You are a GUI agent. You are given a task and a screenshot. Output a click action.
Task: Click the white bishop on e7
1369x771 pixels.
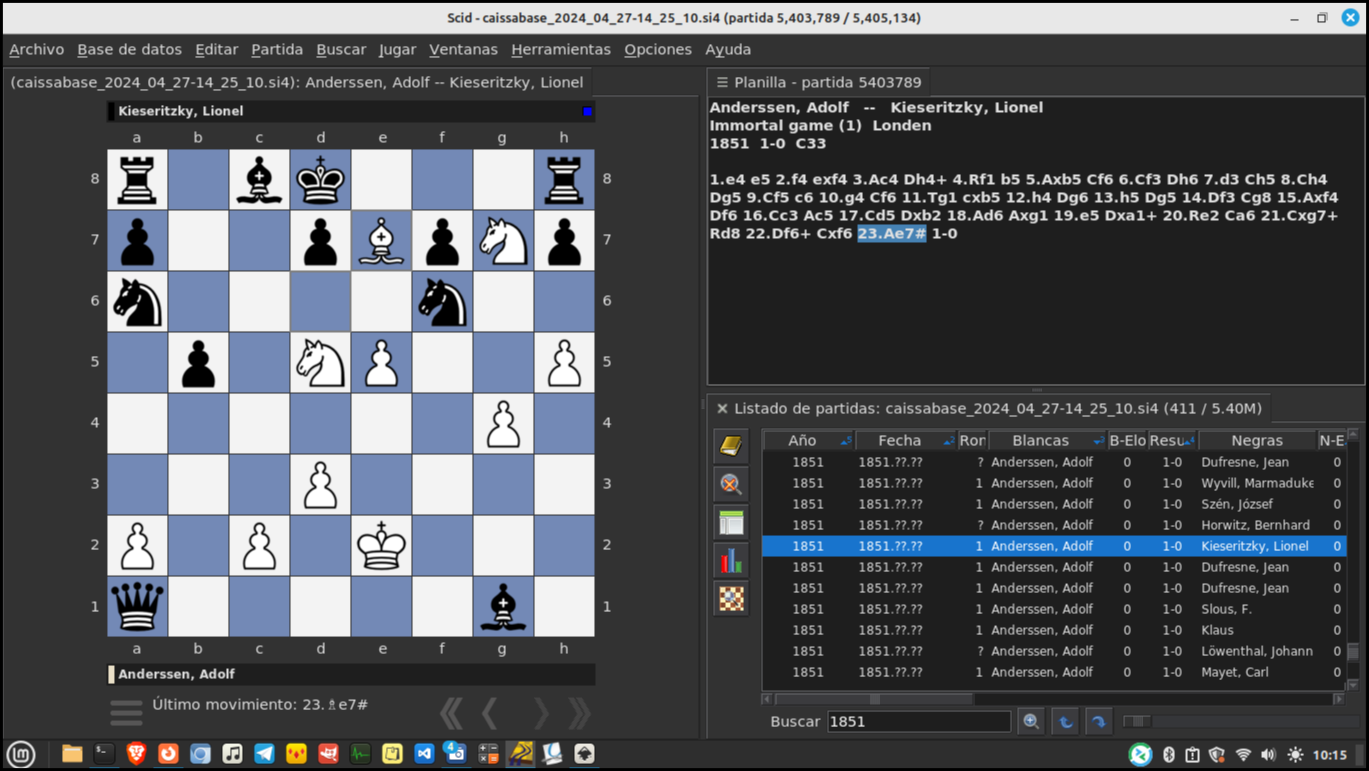[x=381, y=240]
